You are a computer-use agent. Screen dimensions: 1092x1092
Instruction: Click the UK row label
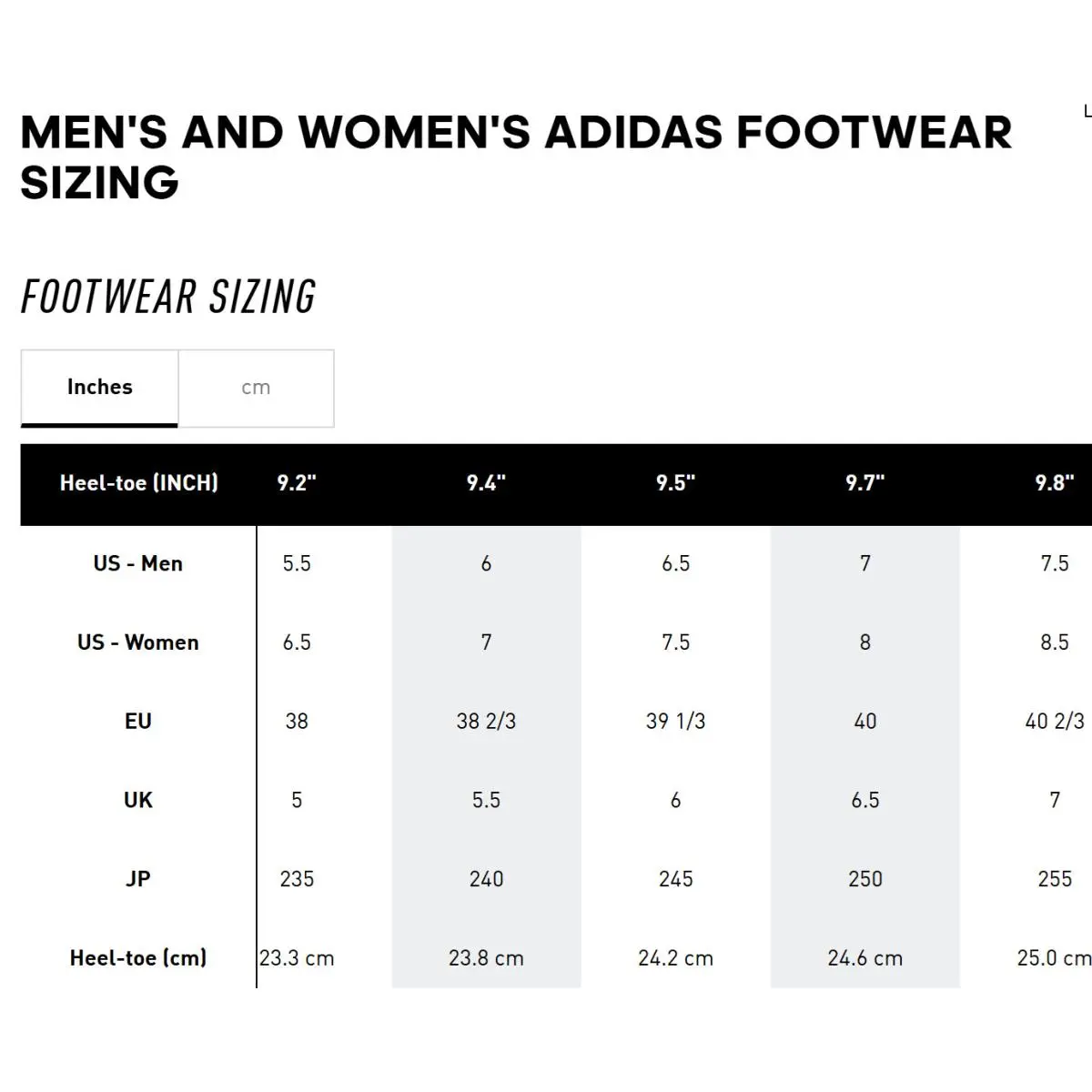[138, 800]
